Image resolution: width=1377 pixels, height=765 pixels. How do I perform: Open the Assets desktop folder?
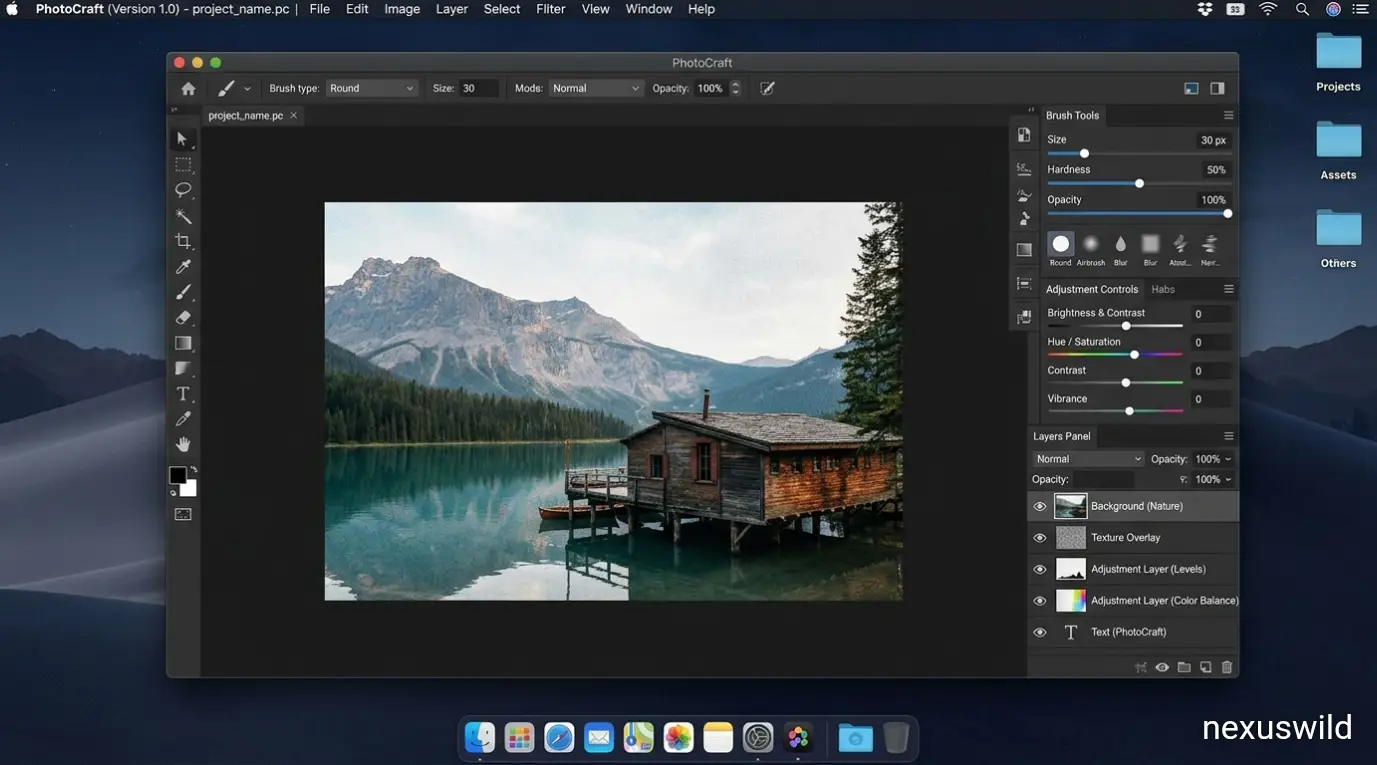point(1338,150)
